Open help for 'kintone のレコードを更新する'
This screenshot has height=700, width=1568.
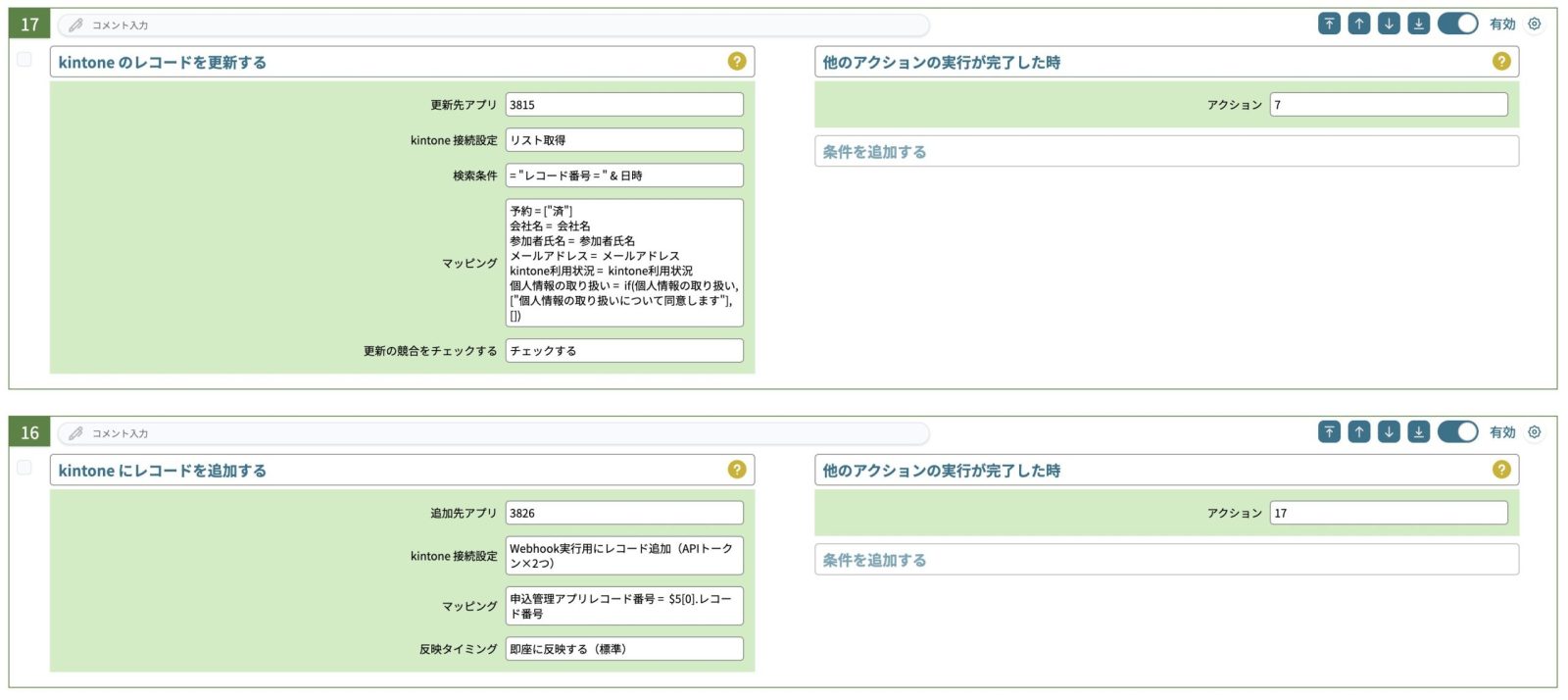pos(737,62)
